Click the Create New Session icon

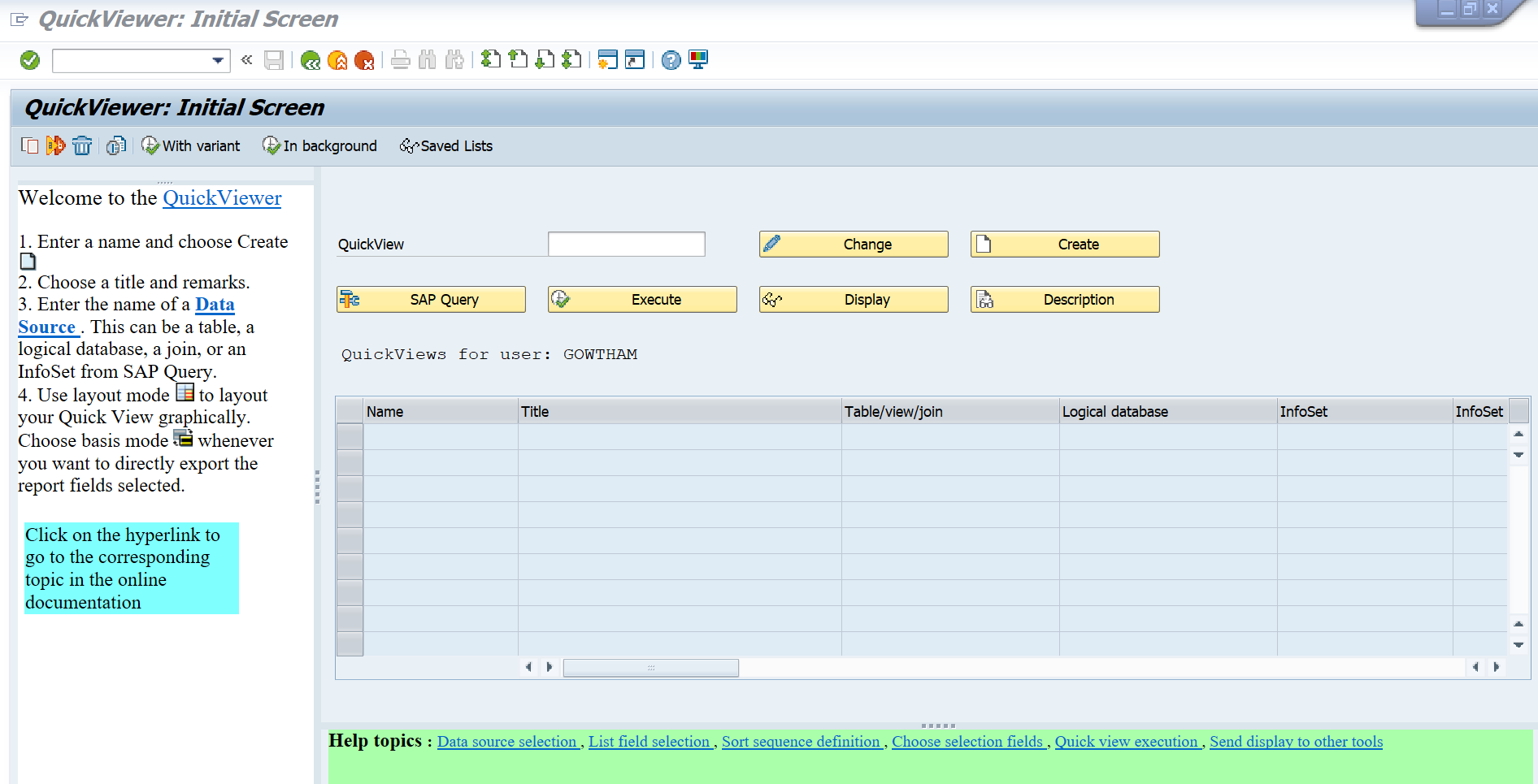[x=607, y=60]
